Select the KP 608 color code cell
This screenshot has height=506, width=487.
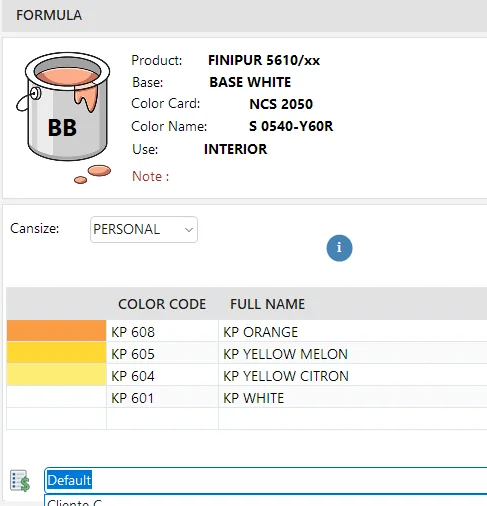(x=162, y=332)
